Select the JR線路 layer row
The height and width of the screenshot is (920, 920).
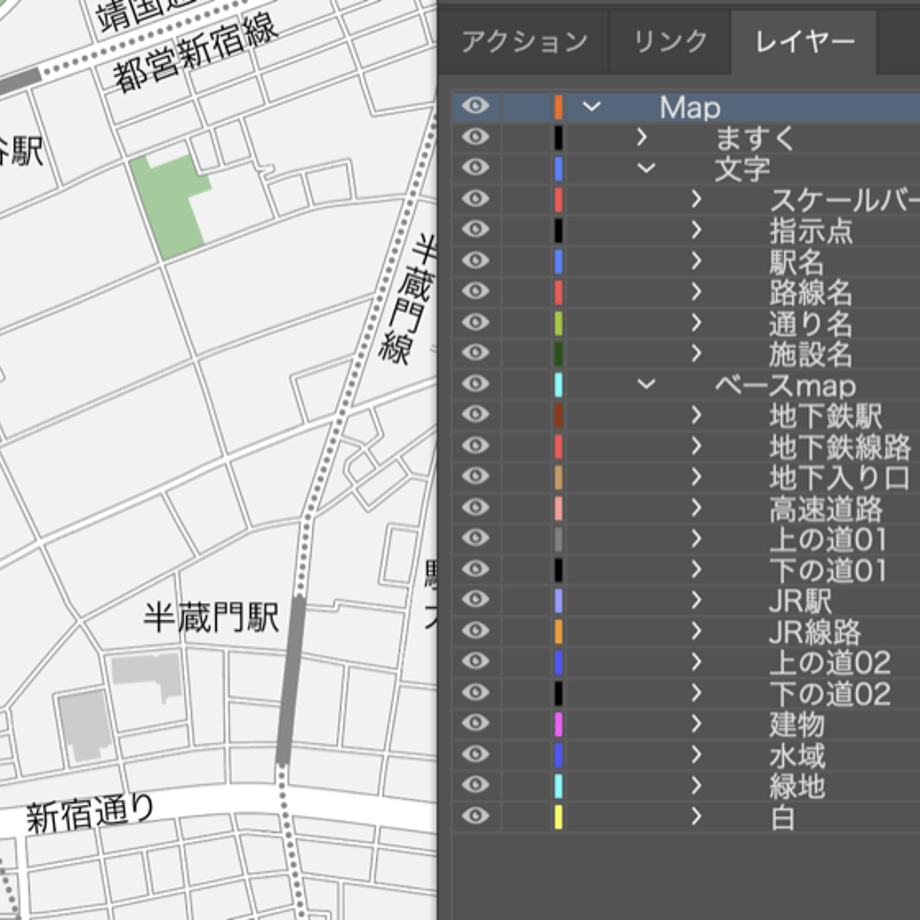tap(686, 631)
